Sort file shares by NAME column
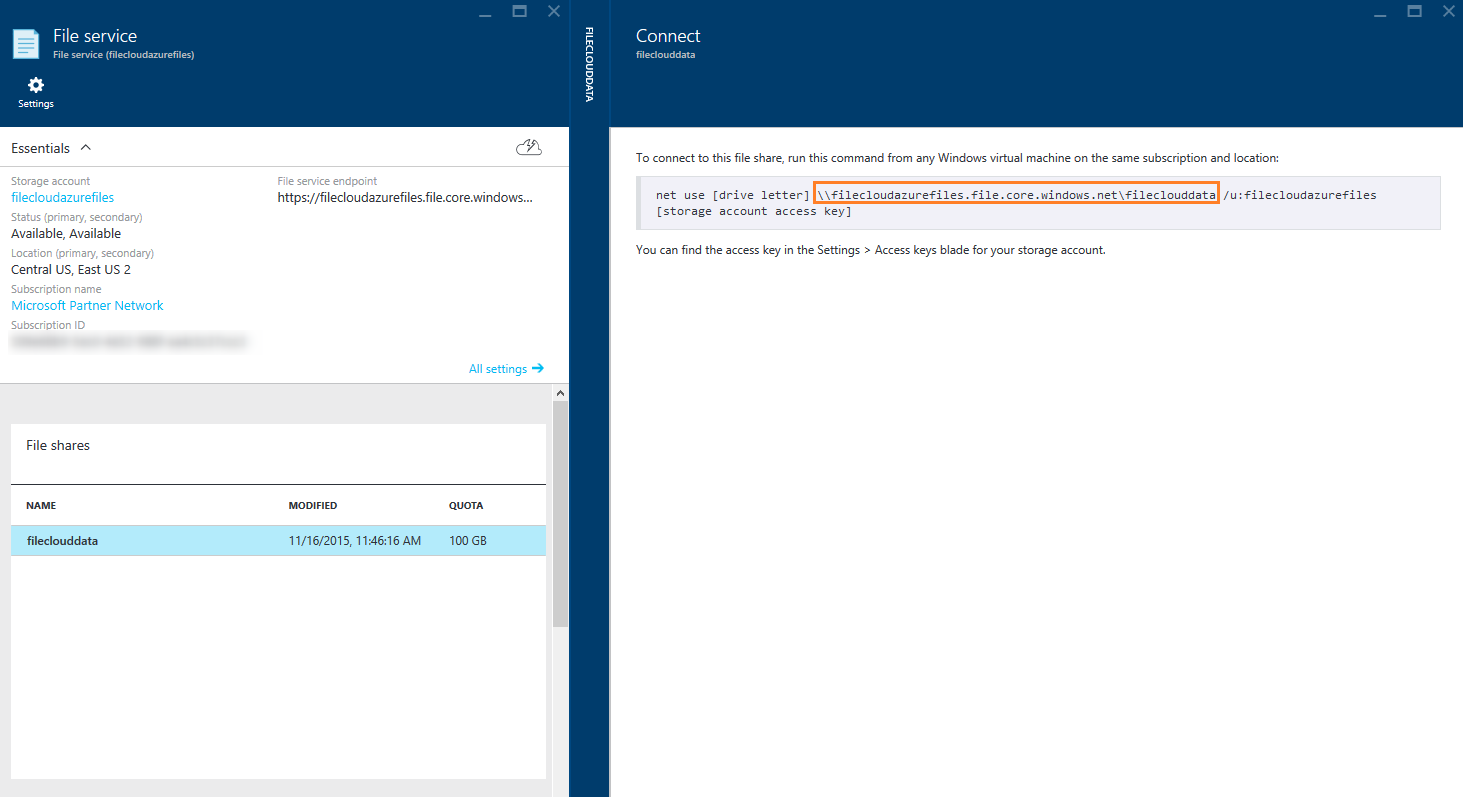Screen dimensions: 1463x797 [41, 506]
